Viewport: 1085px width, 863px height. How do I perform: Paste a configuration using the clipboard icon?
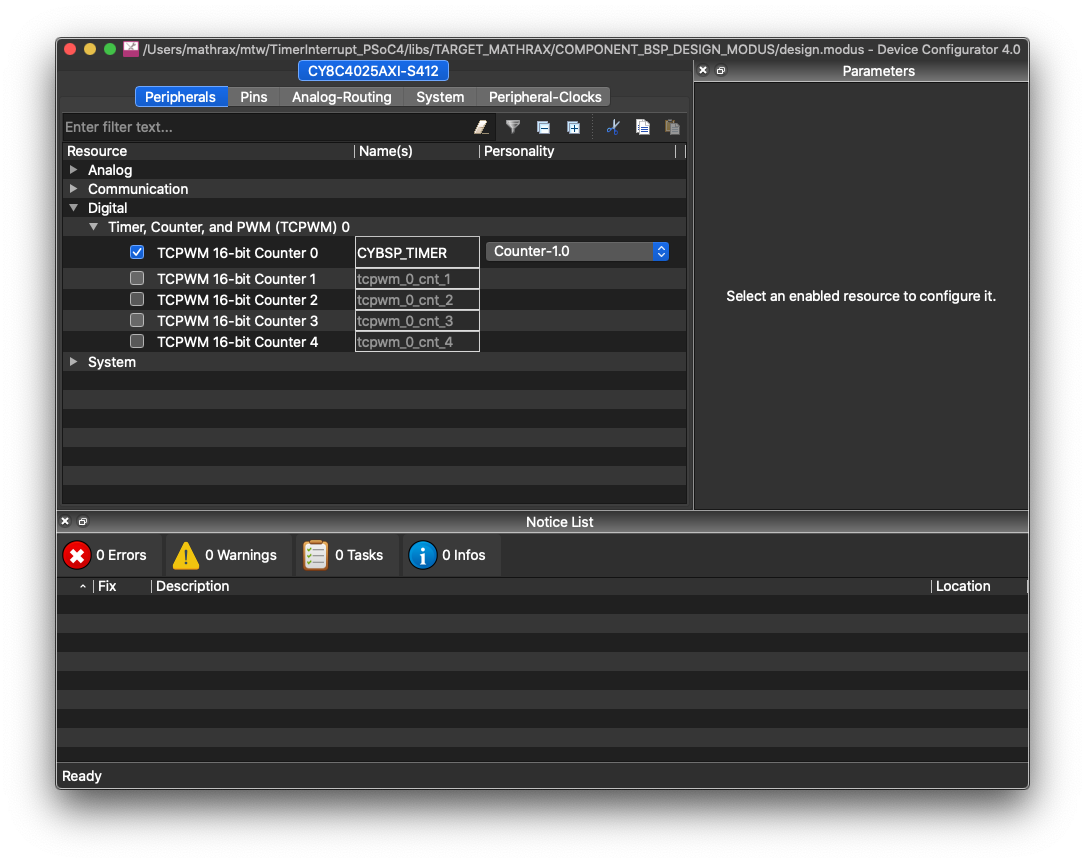tap(672, 127)
